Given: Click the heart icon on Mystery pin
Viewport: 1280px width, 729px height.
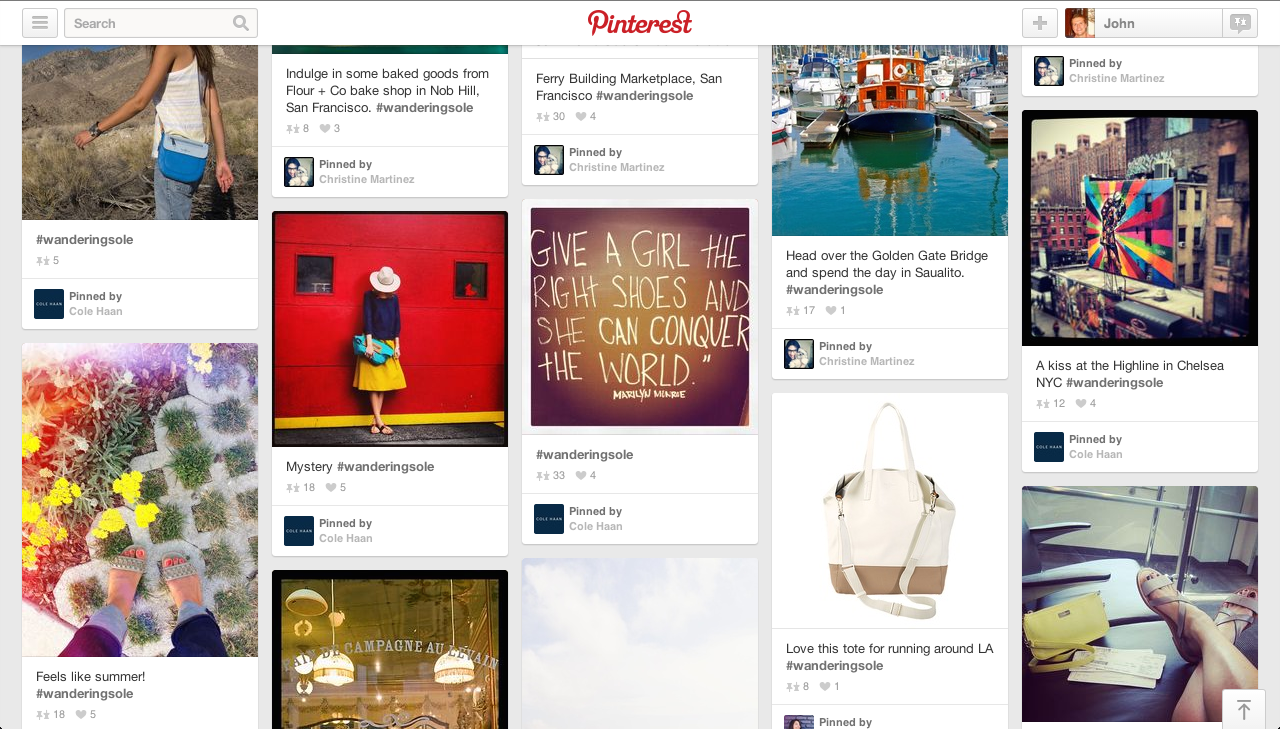Looking at the screenshot, I should [x=330, y=488].
